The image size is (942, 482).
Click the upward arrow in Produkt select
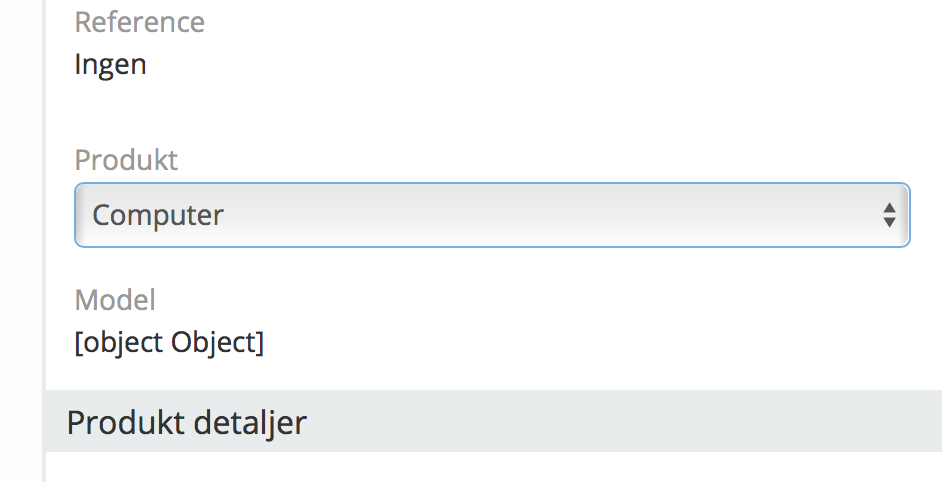coord(888,207)
